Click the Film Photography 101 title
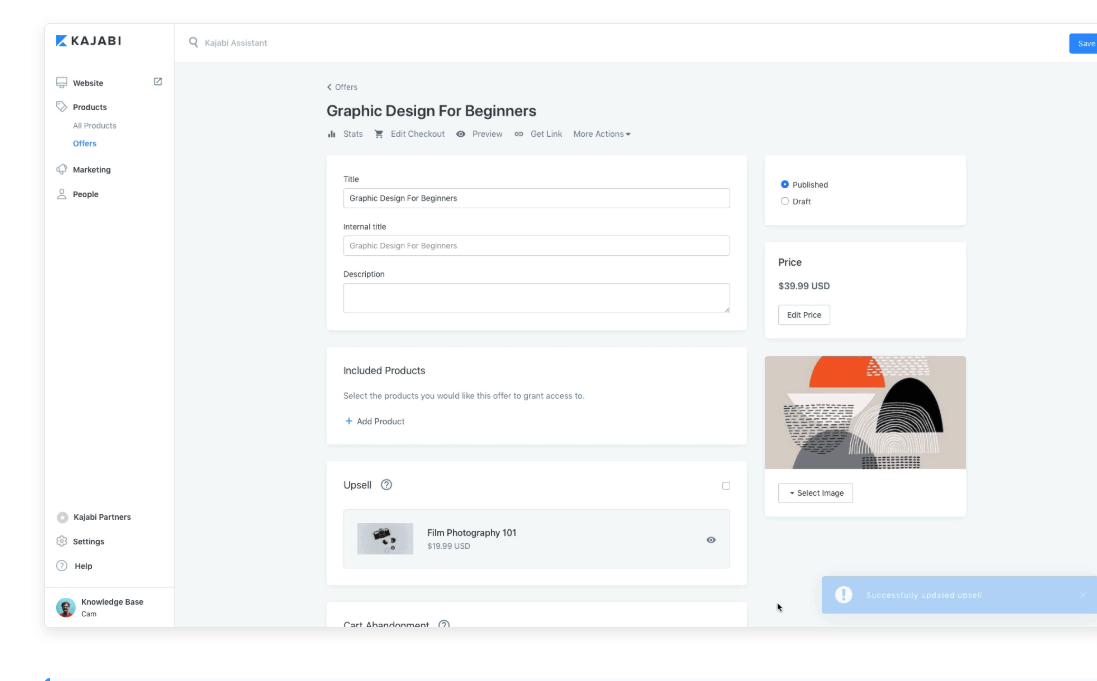This screenshot has height=681, width=1097. click(472, 533)
